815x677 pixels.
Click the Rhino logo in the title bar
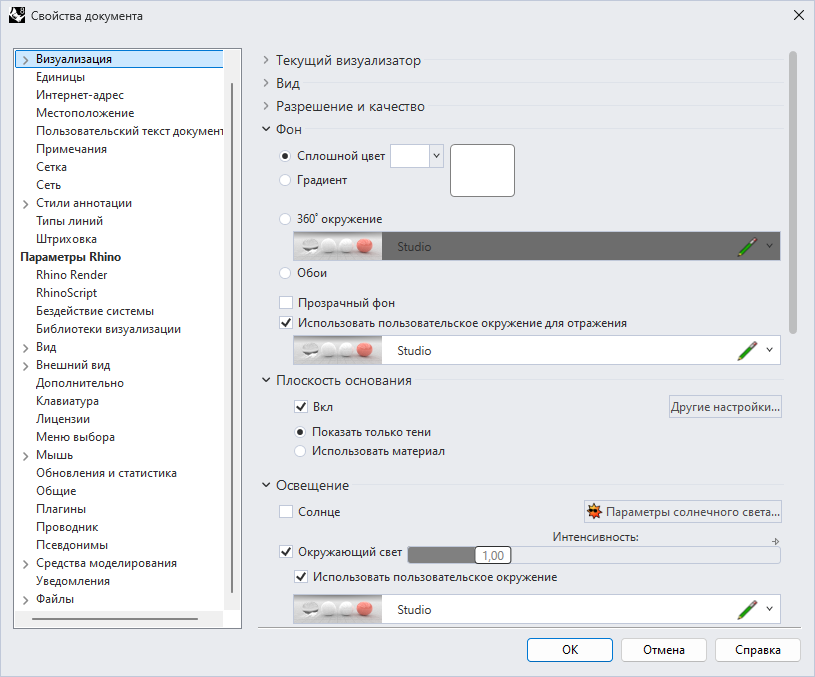click(17, 16)
